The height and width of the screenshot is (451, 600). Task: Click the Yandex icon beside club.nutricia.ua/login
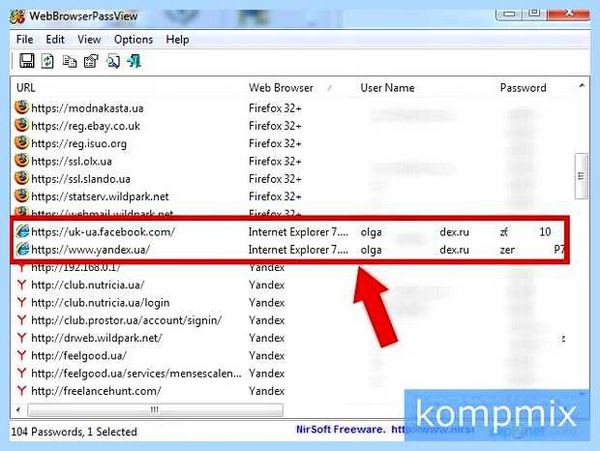pos(22,302)
